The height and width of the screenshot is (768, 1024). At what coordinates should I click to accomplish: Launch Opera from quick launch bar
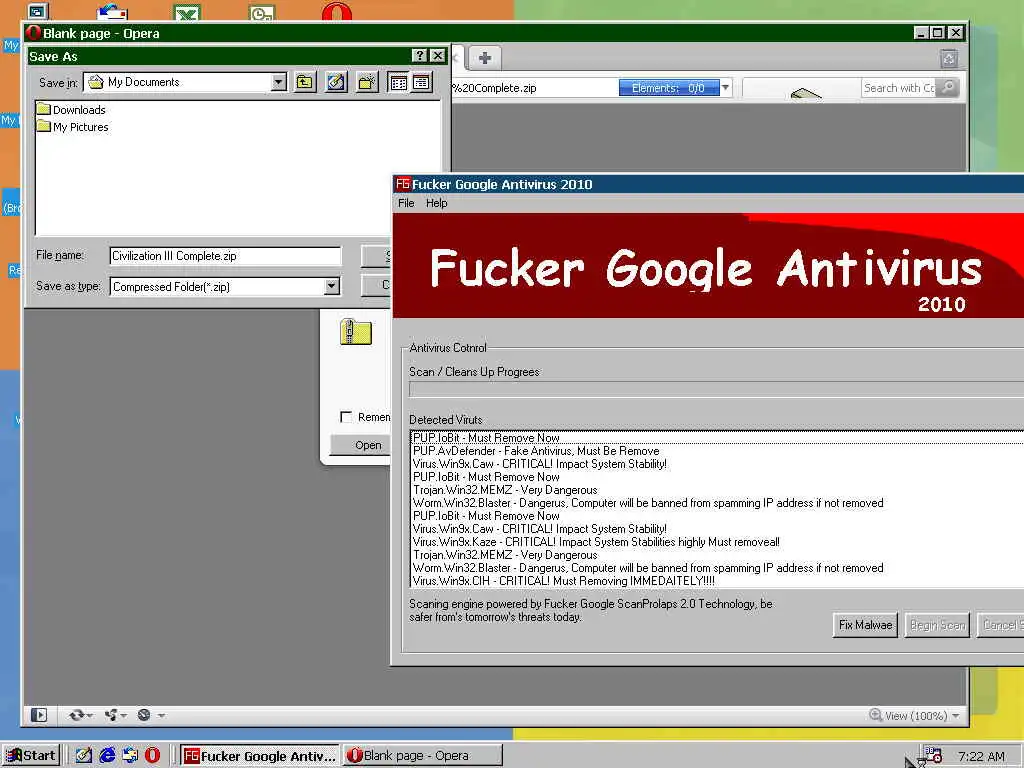pyautogui.click(x=152, y=756)
